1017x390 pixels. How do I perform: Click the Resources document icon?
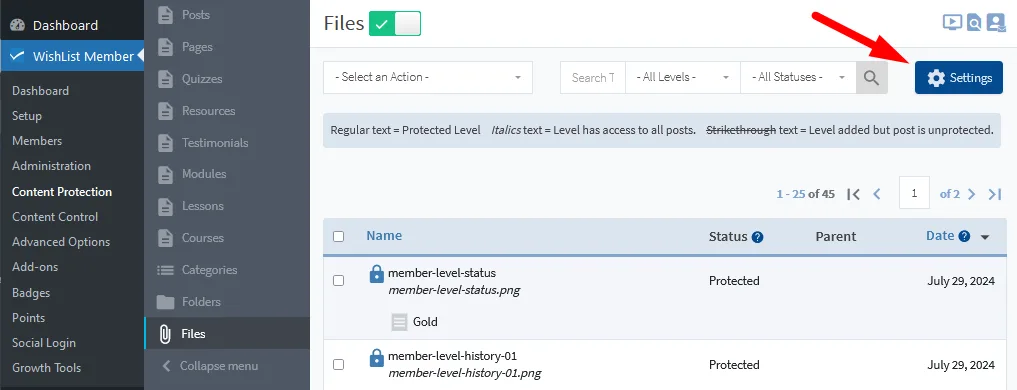coord(166,110)
